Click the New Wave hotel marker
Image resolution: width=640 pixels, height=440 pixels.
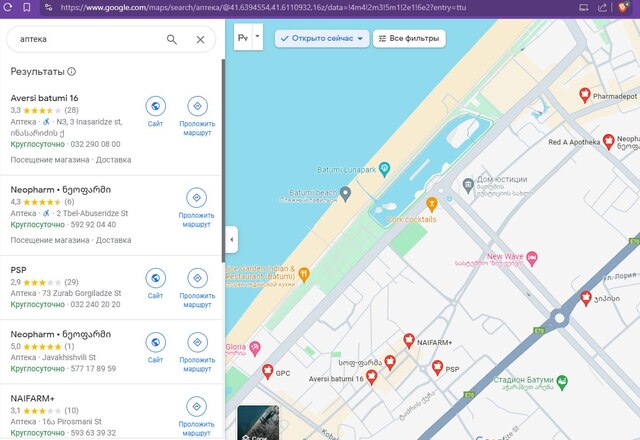[x=532, y=258]
